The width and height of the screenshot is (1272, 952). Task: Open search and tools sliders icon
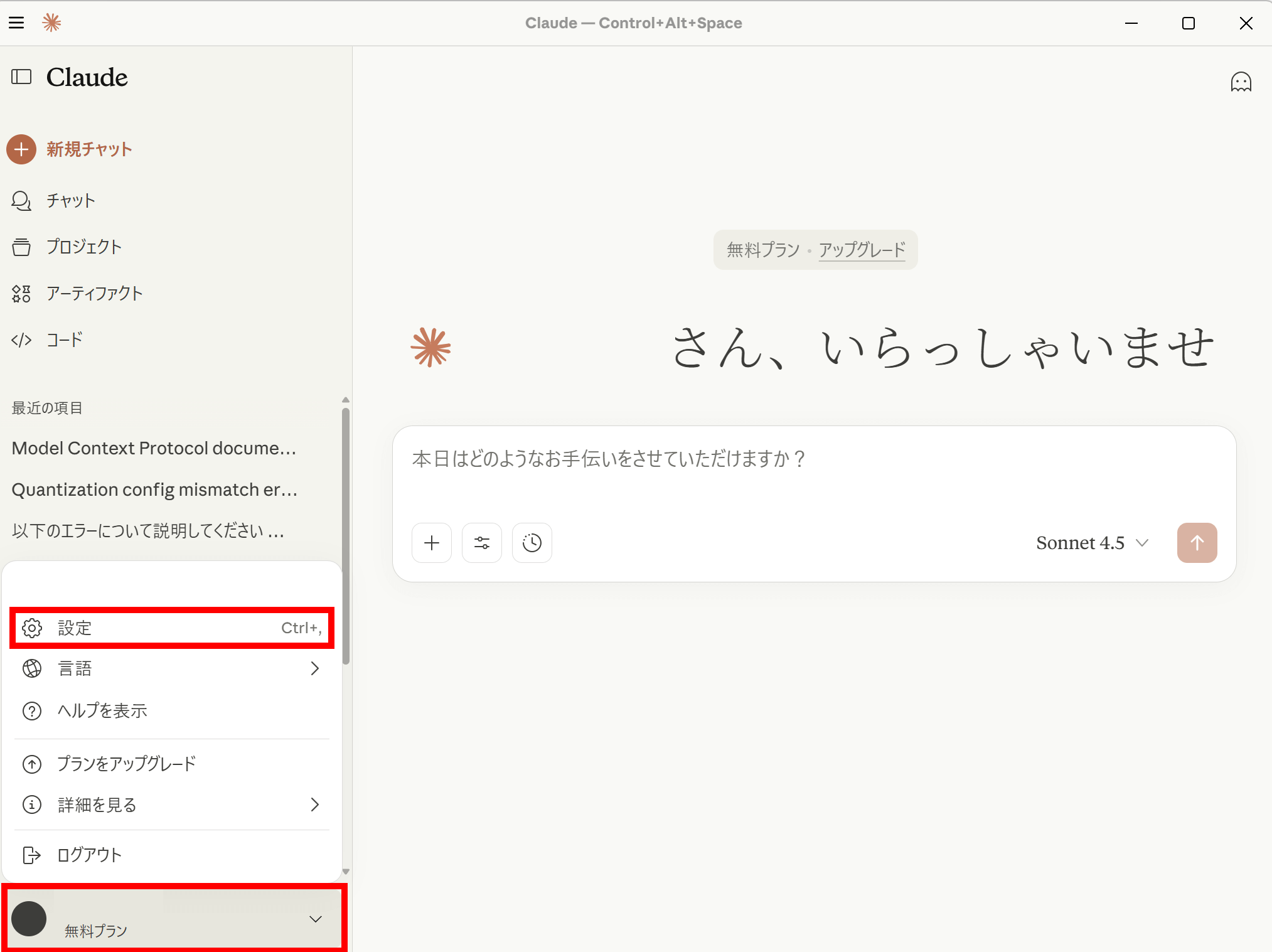click(481, 543)
